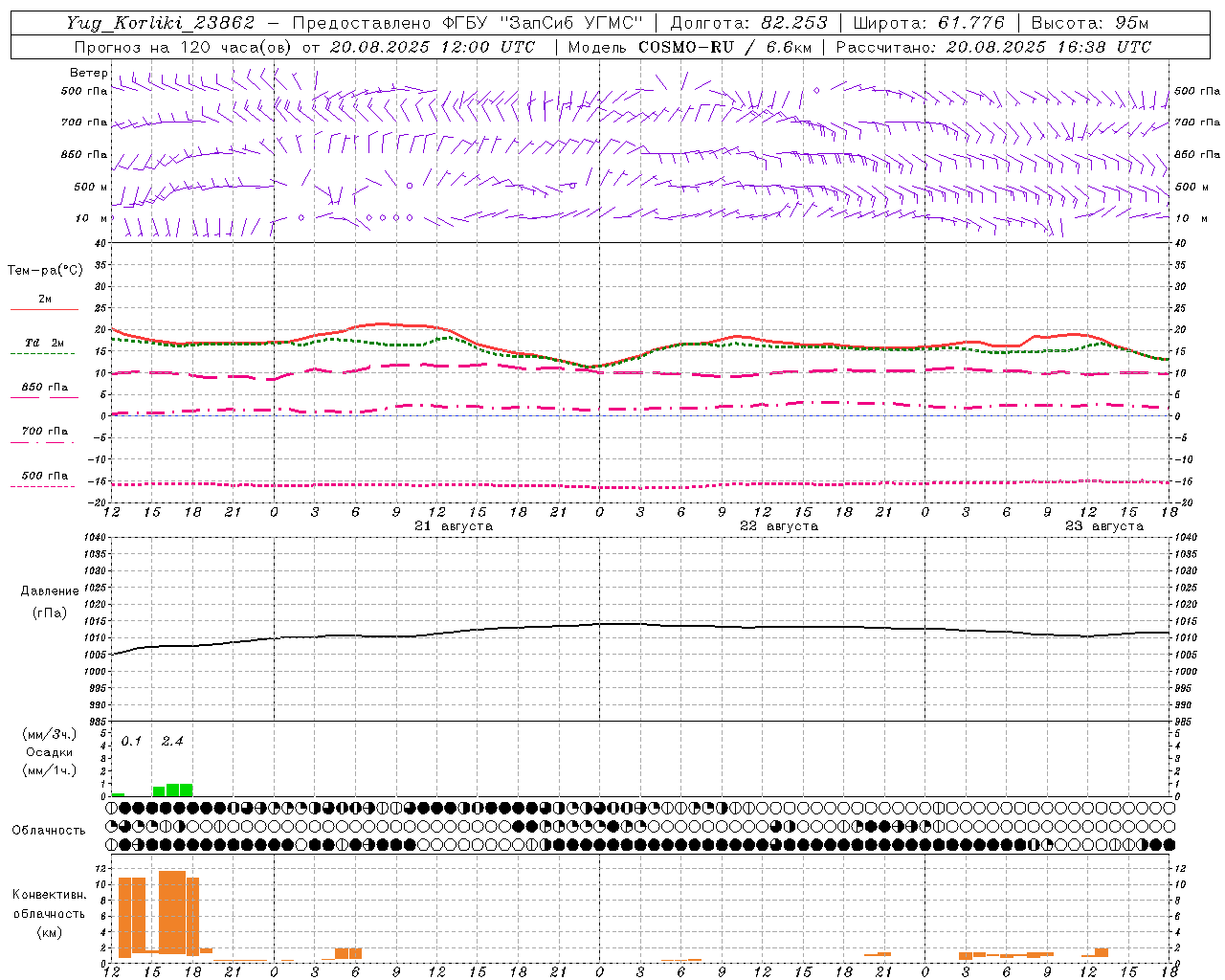This screenshot has height=980, width=1225.
Task: Click the Тем-ра(°C) axis label
Action: (45, 271)
